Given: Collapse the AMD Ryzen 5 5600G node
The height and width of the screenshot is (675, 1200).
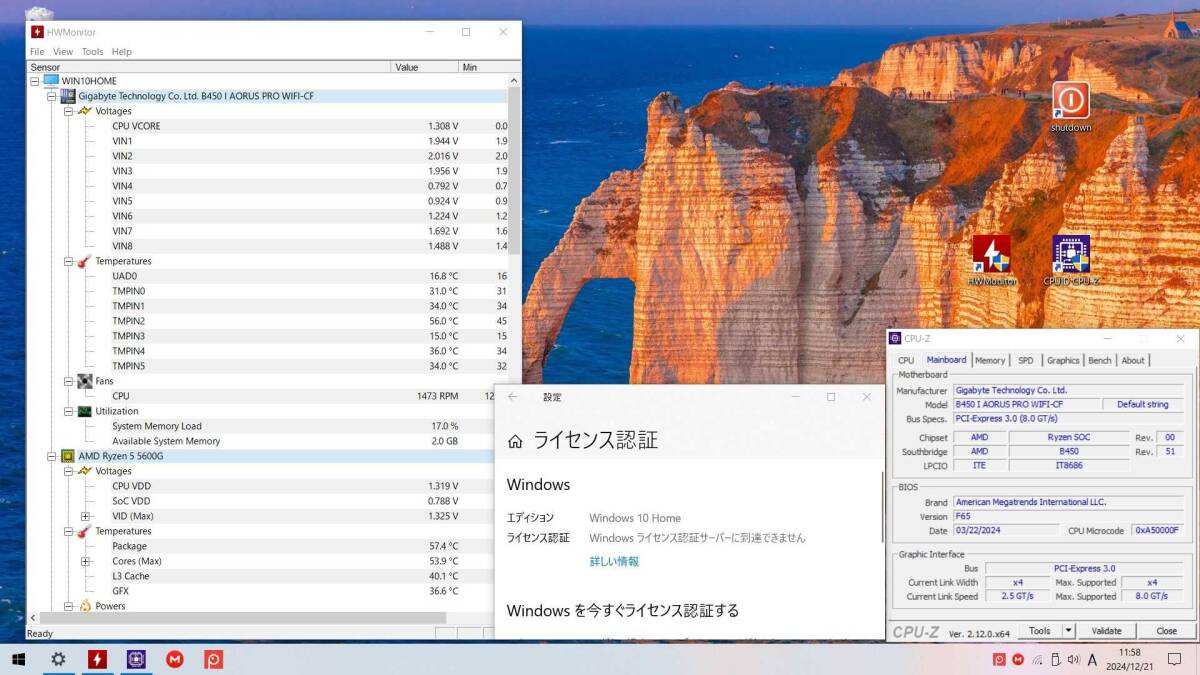Looking at the screenshot, I should point(52,456).
